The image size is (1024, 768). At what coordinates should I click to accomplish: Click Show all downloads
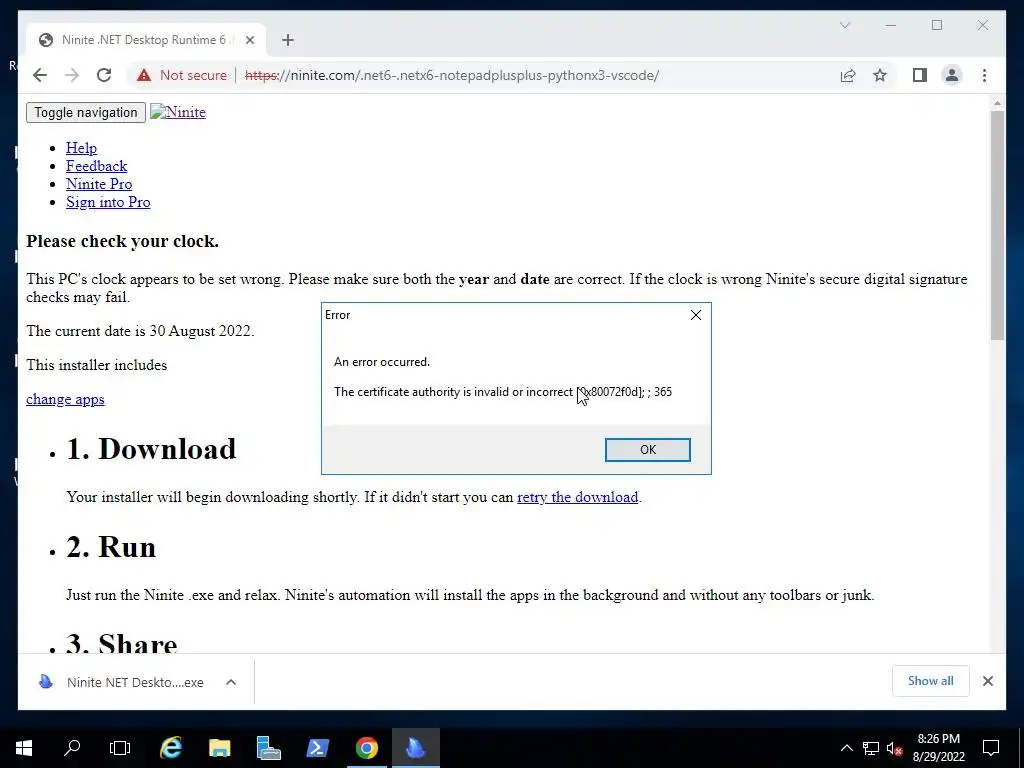tap(930, 680)
